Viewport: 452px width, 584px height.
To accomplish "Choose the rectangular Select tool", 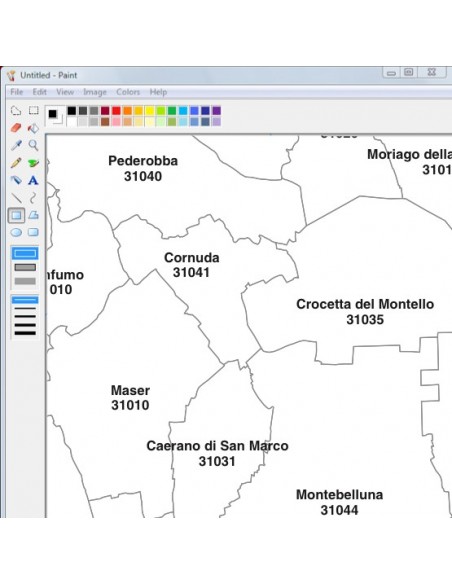I will (x=34, y=110).
